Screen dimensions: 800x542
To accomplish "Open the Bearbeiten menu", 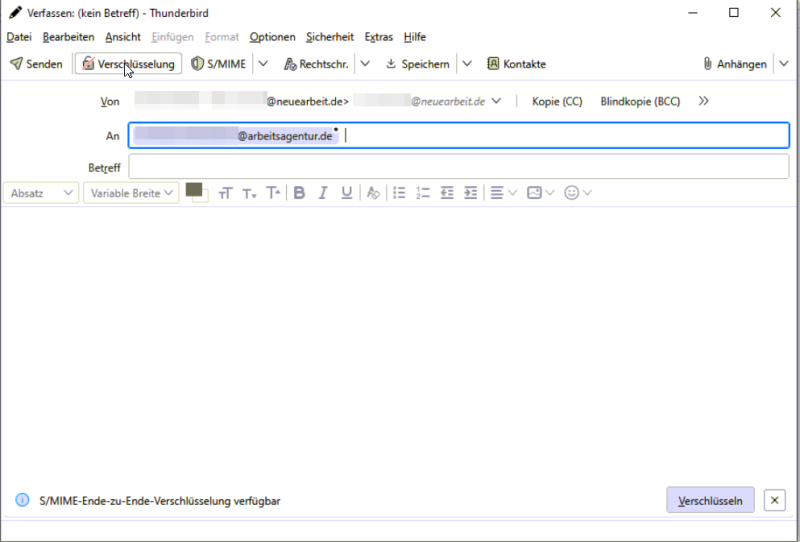I will 68,37.
